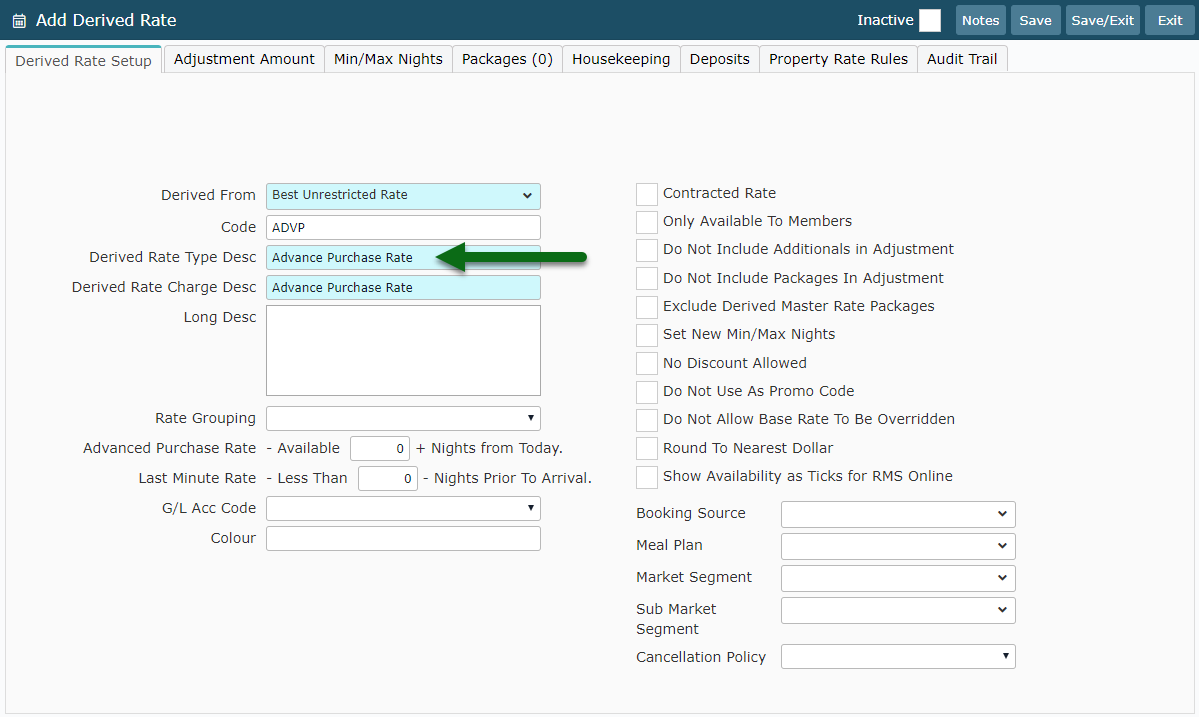Enable Exclude Derived Master Rate Packages
Viewport: 1199px width, 717px height.
coord(647,307)
